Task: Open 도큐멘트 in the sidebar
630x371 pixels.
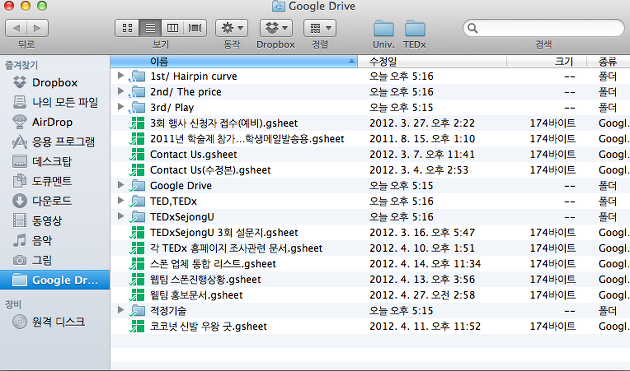Action: [55, 181]
